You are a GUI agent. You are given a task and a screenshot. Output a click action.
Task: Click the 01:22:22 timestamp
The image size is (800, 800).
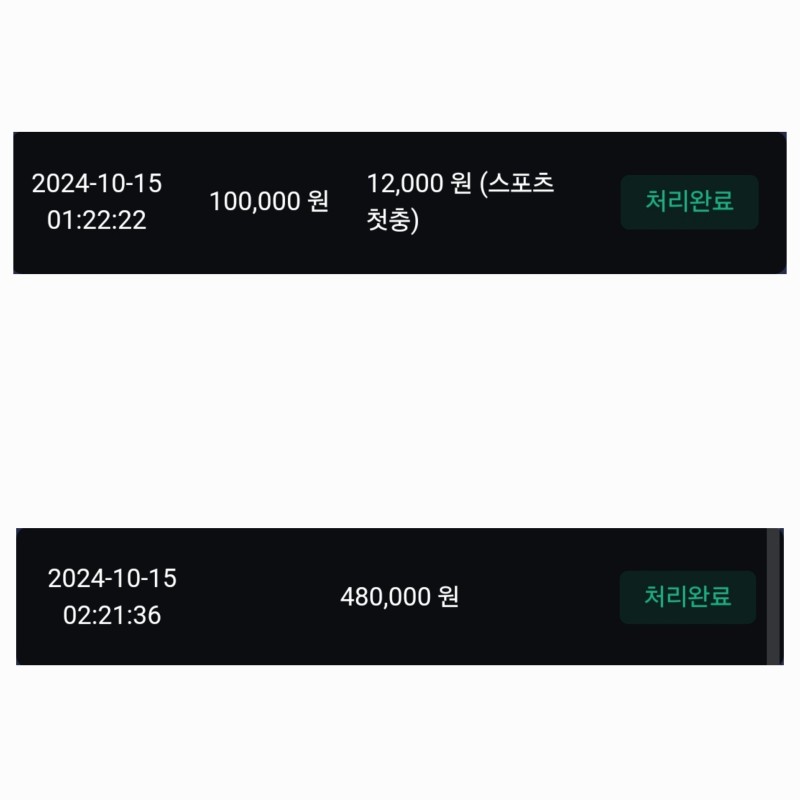coord(96,220)
